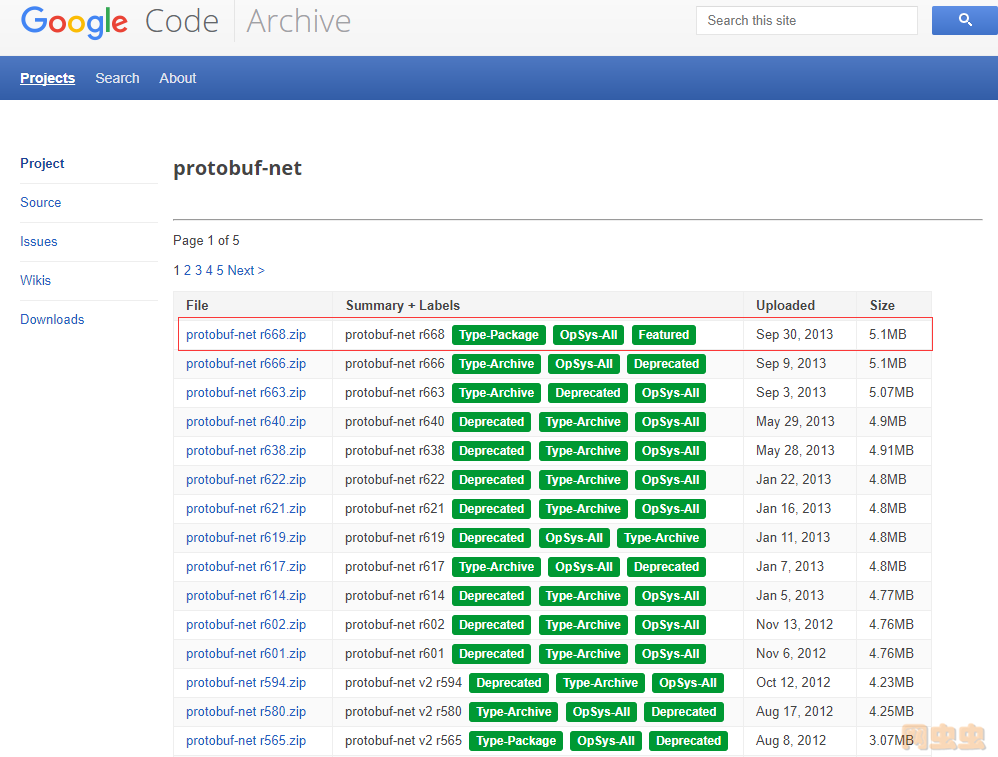This screenshot has height=757, width=998.
Task: Click Type-Archive label on r666 row
Action: pos(496,364)
